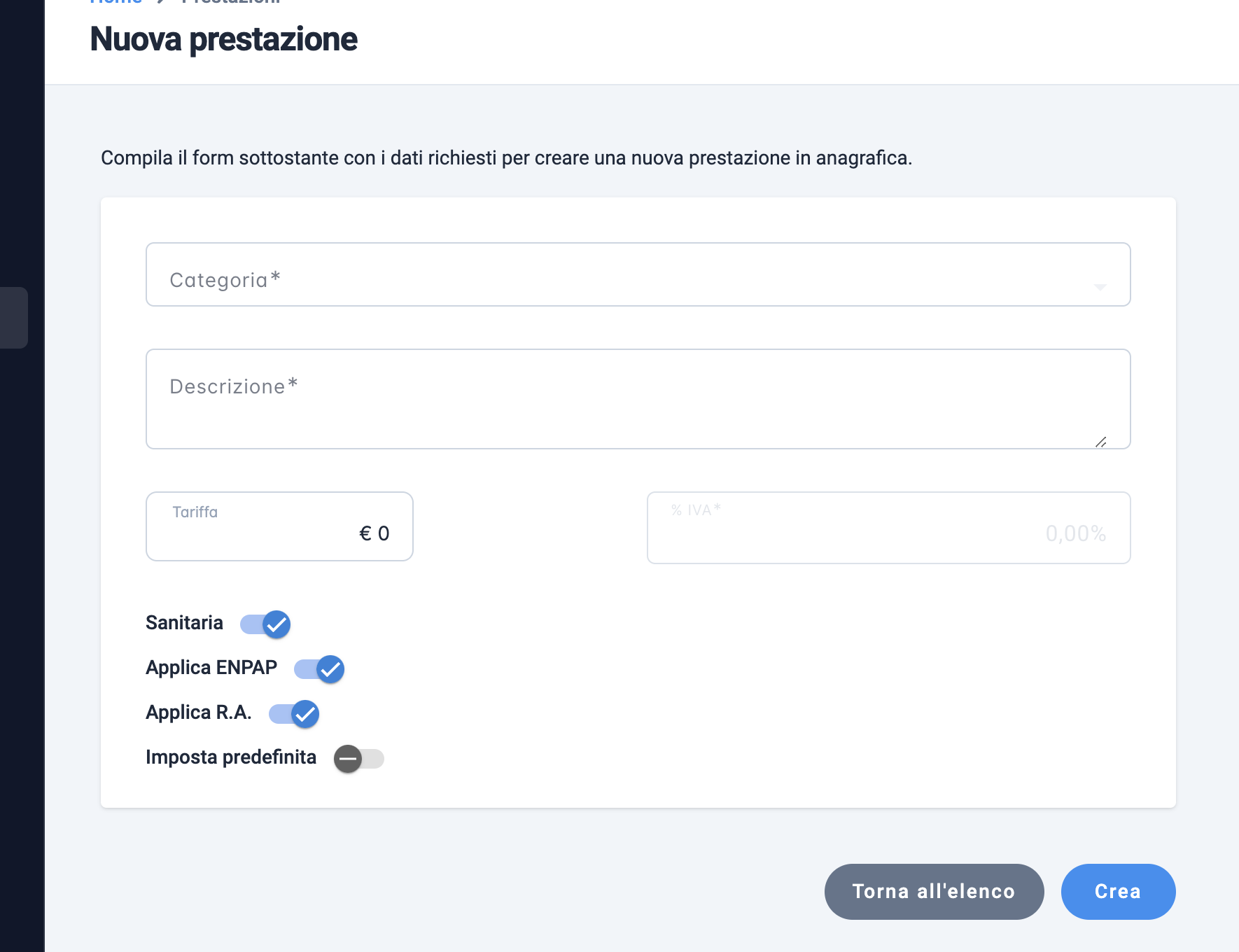Viewport: 1239px width, 952px height.
Task: Turn off the Applica R.A. switch
Action: tap(294, 714)
